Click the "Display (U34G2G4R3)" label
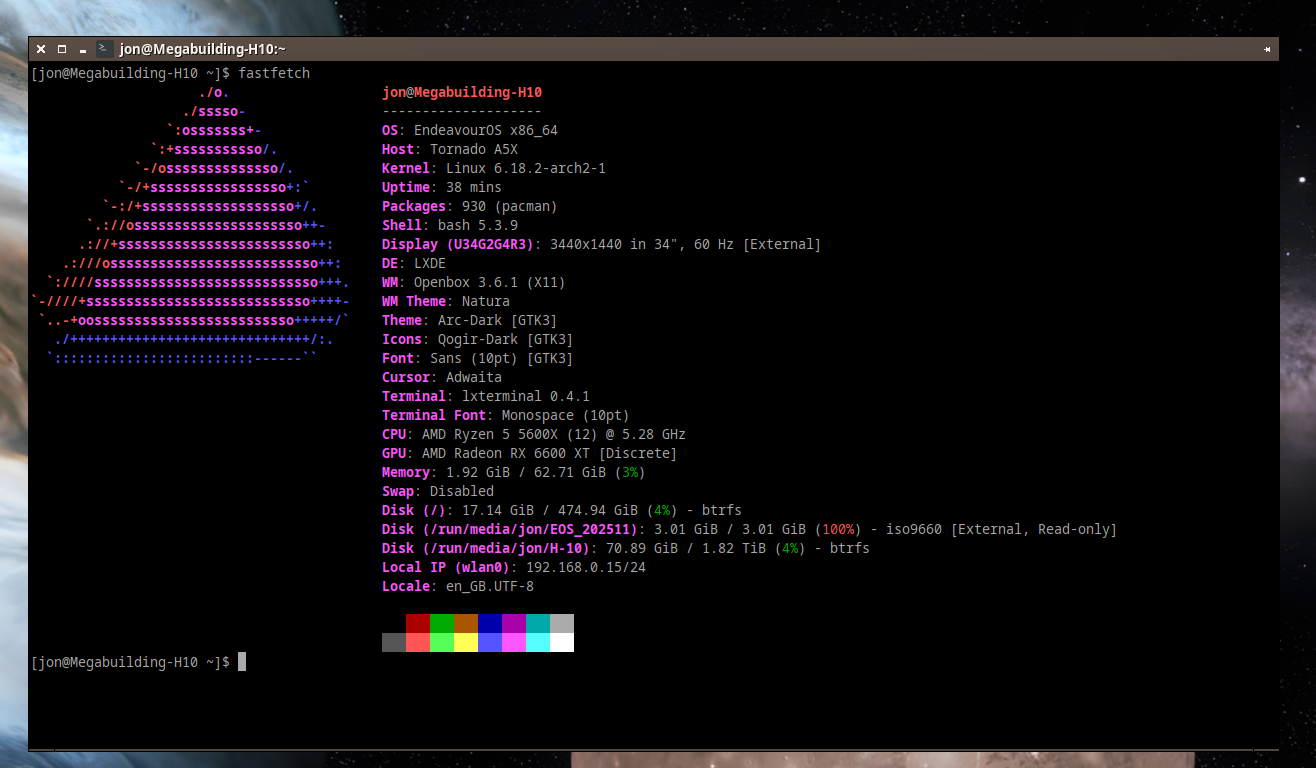The width and height of the screenshot is (1316, 768). (458, 244)
